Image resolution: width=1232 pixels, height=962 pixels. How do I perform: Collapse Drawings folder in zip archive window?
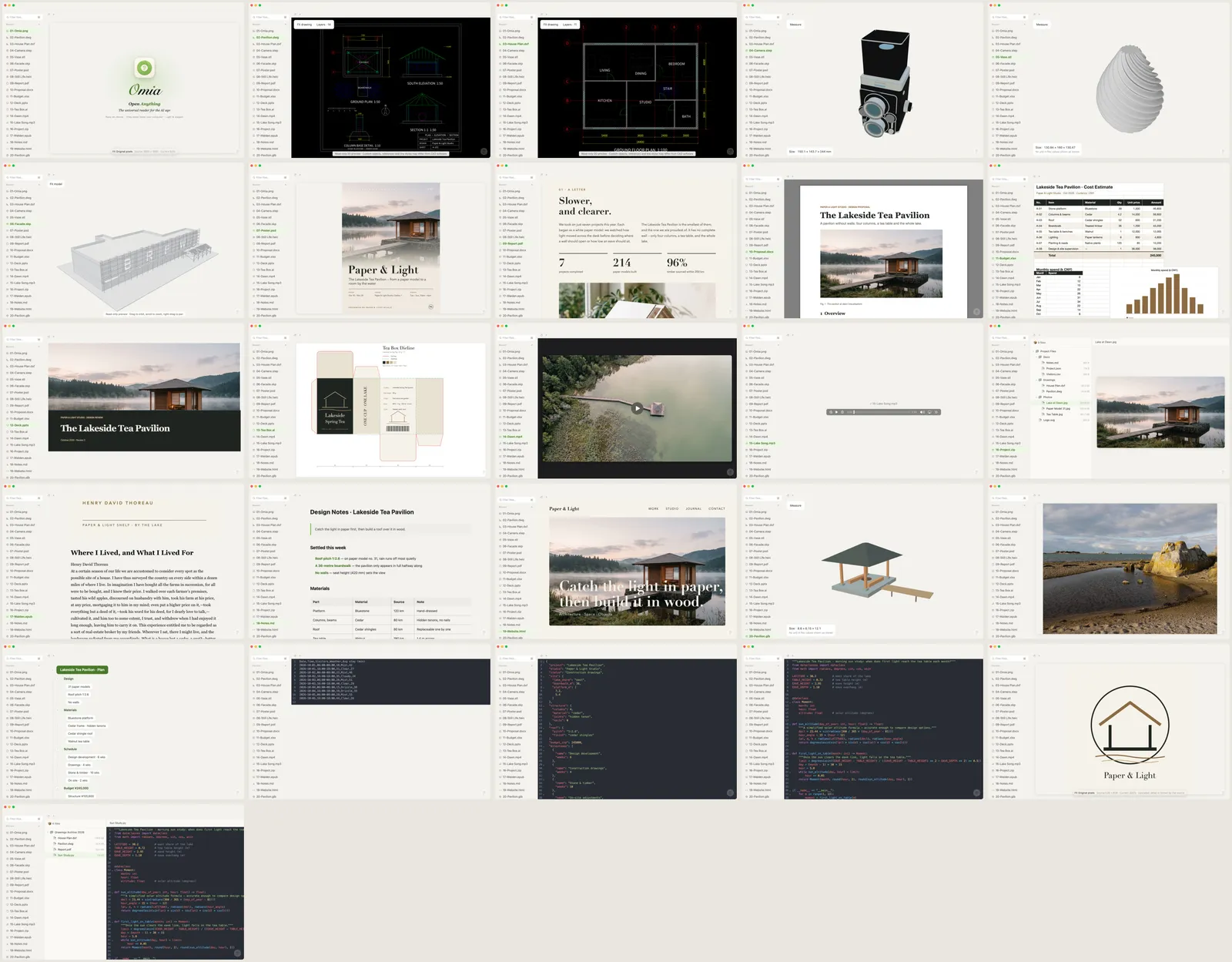[x=1036, y=380]
